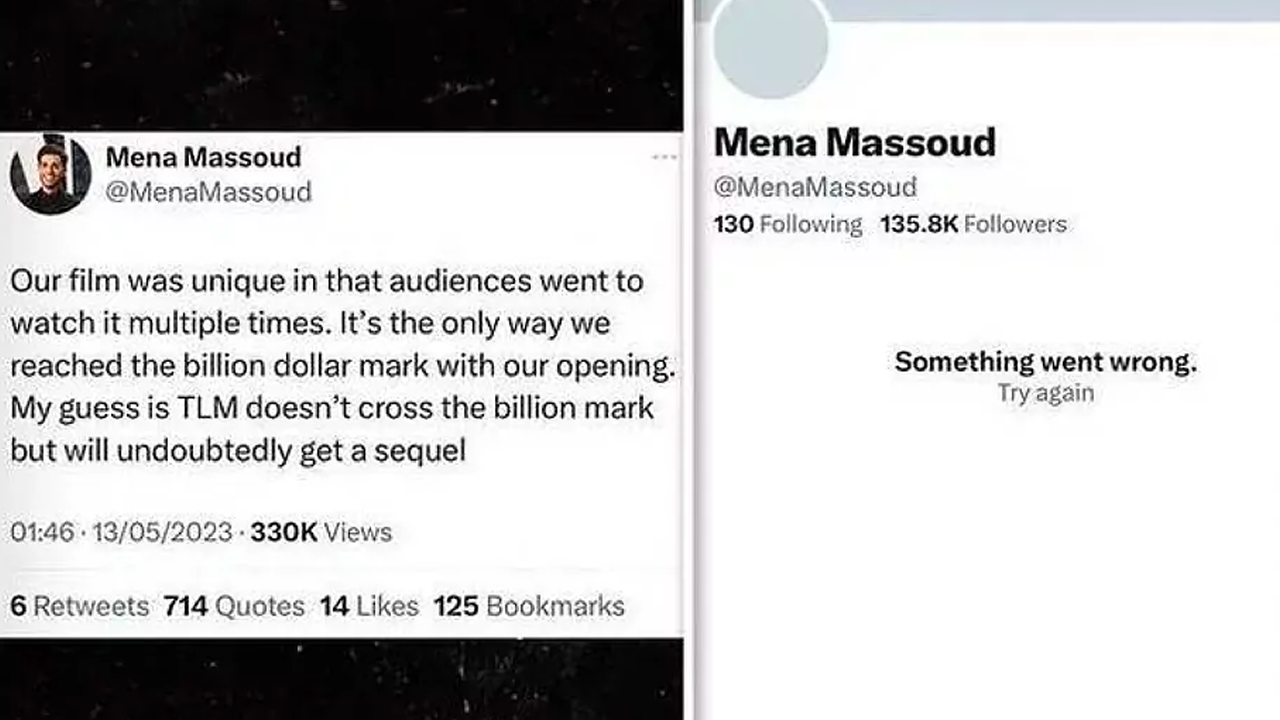1280x720 pixels.
Task: Click the tweet author's profile picture
Action: 51,174
